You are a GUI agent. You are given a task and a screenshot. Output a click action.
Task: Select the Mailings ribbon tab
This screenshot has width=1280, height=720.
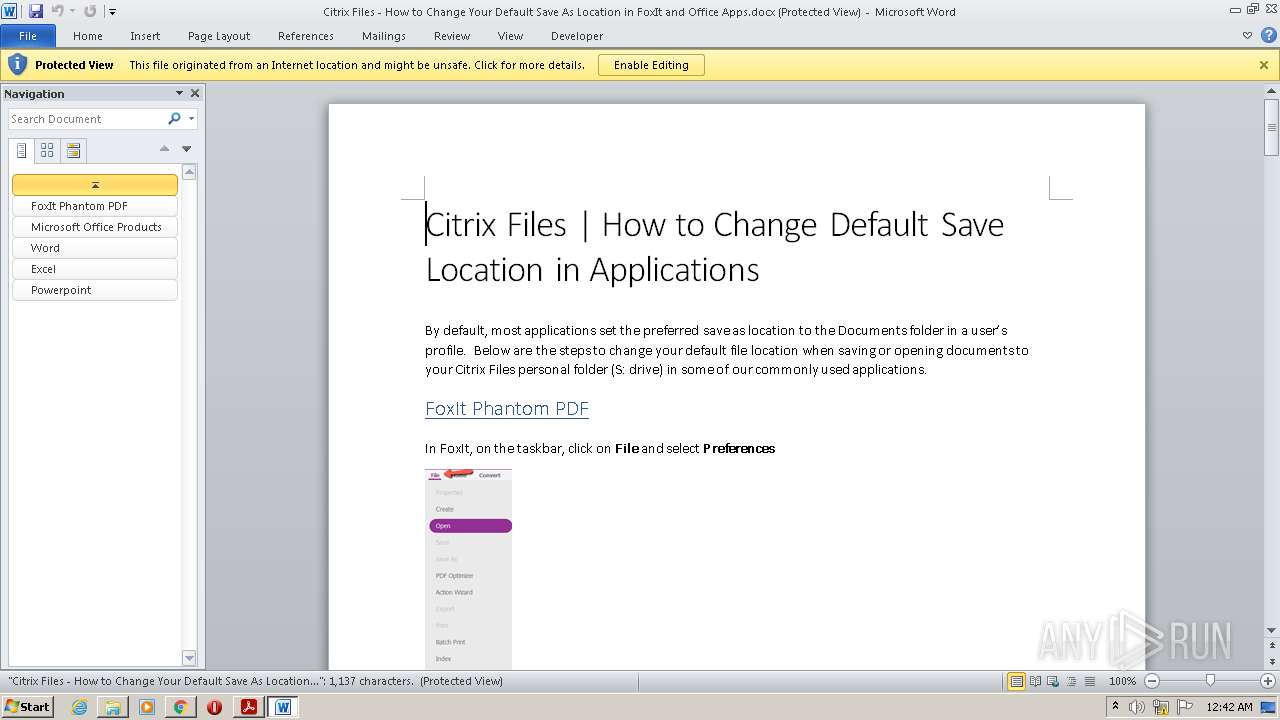(x=384, y=36)
